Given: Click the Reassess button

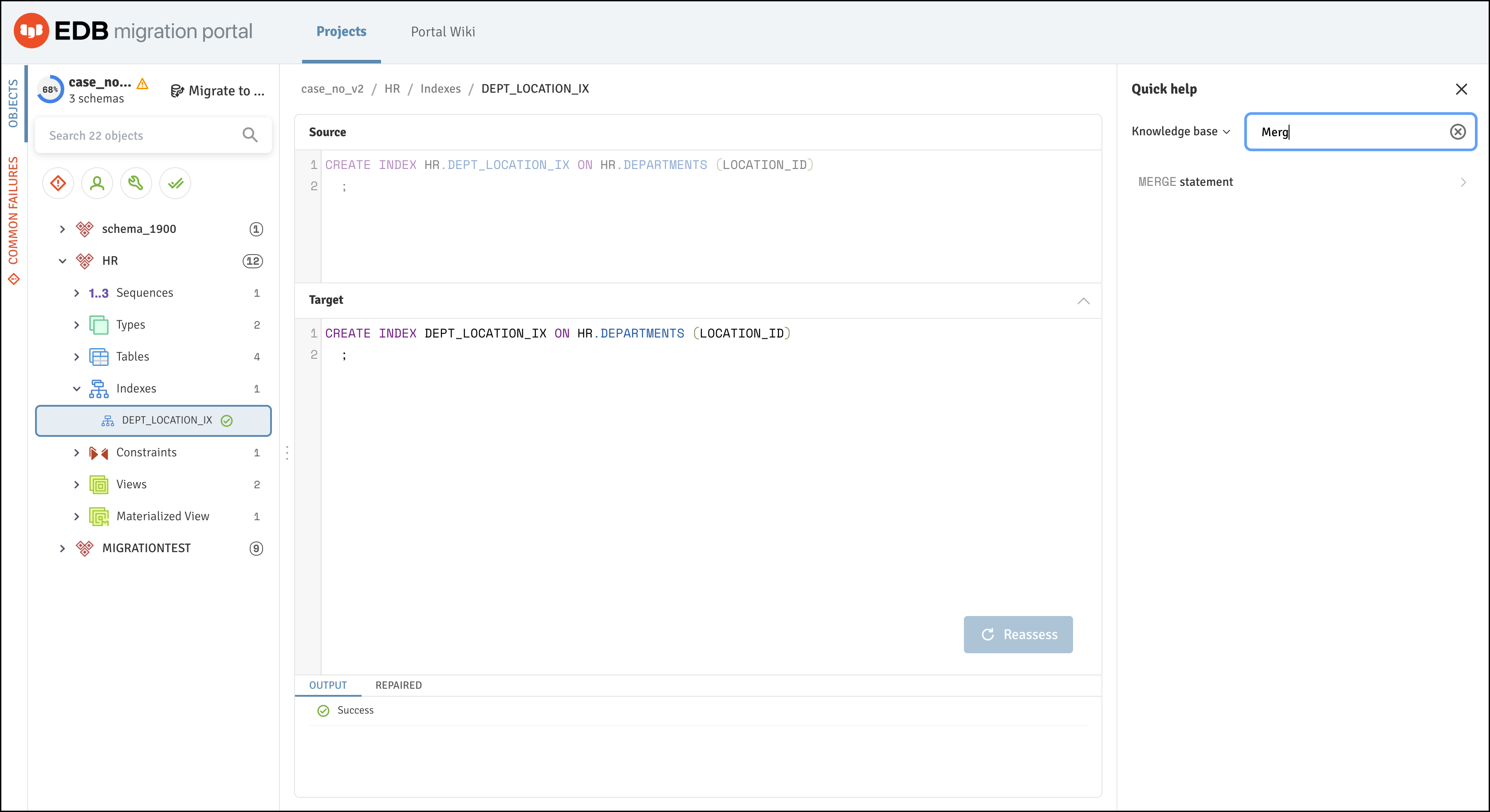Looking at the screenshot, I should [x=1018, y=635].
